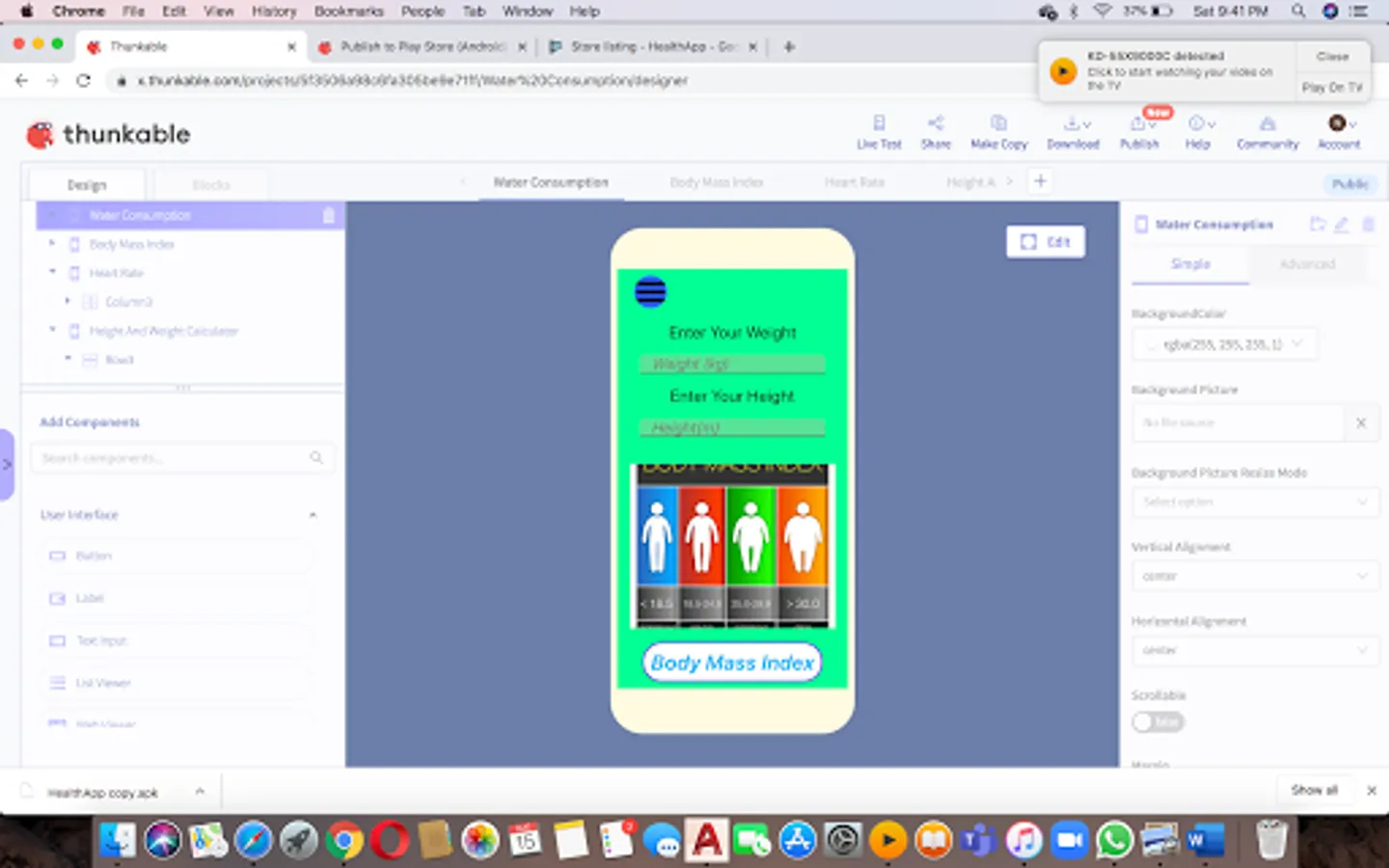1389x868 pixels.
Task: Select Body Mass Index in component tree
Action: pos(131,244)
